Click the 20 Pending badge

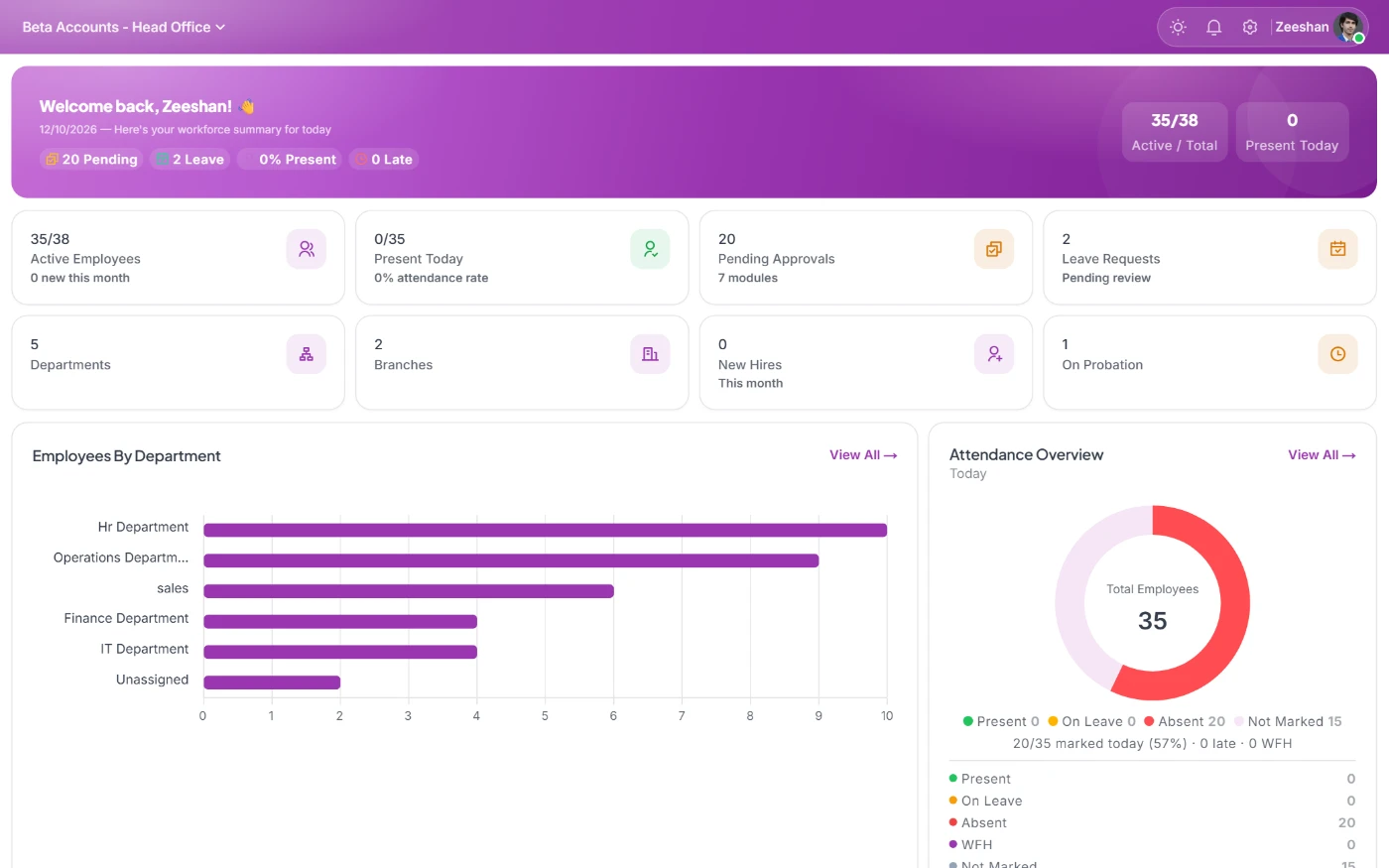click(x=91, y=160)
